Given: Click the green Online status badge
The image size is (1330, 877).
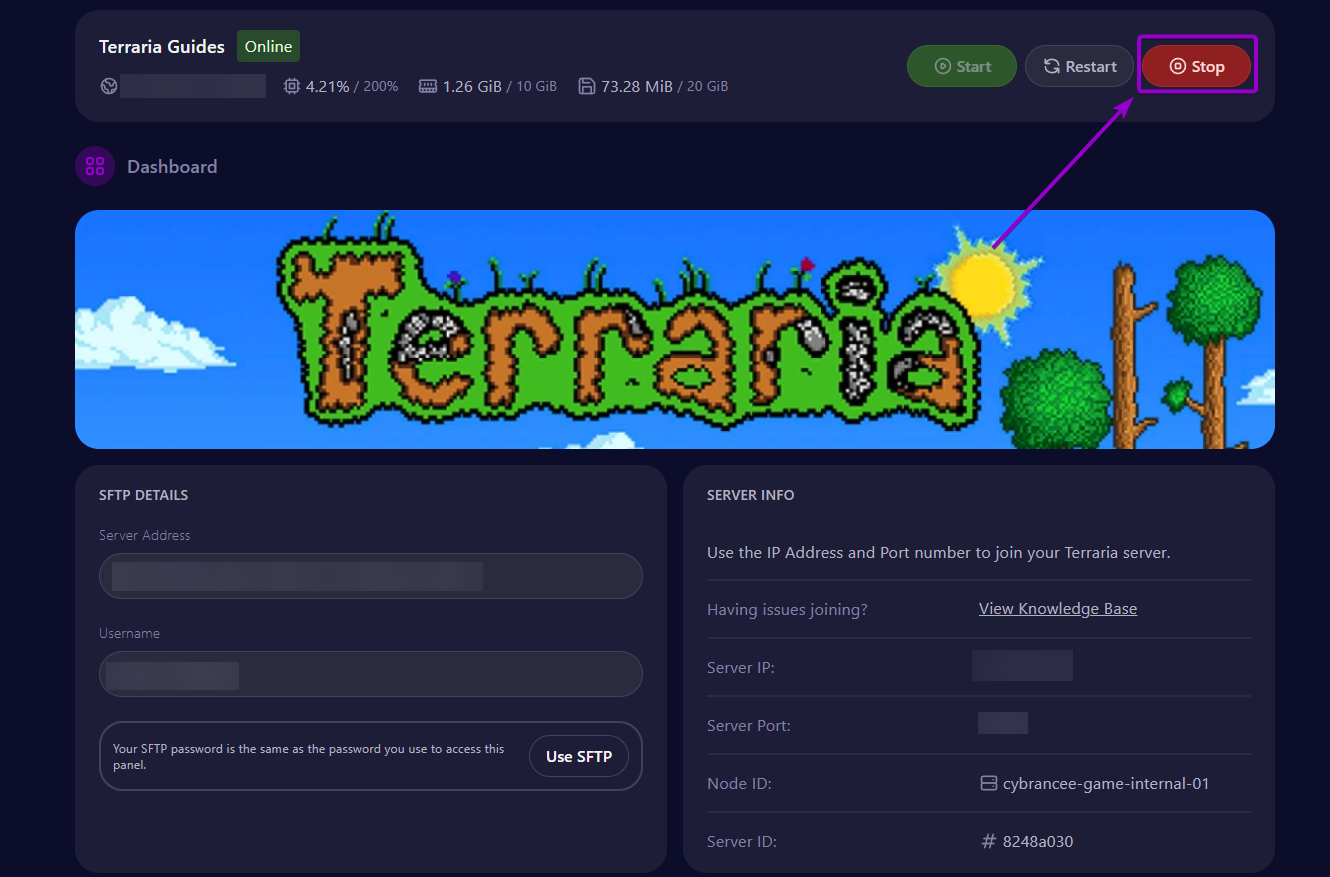Looking at the screenshot, I should click(268, 46).
